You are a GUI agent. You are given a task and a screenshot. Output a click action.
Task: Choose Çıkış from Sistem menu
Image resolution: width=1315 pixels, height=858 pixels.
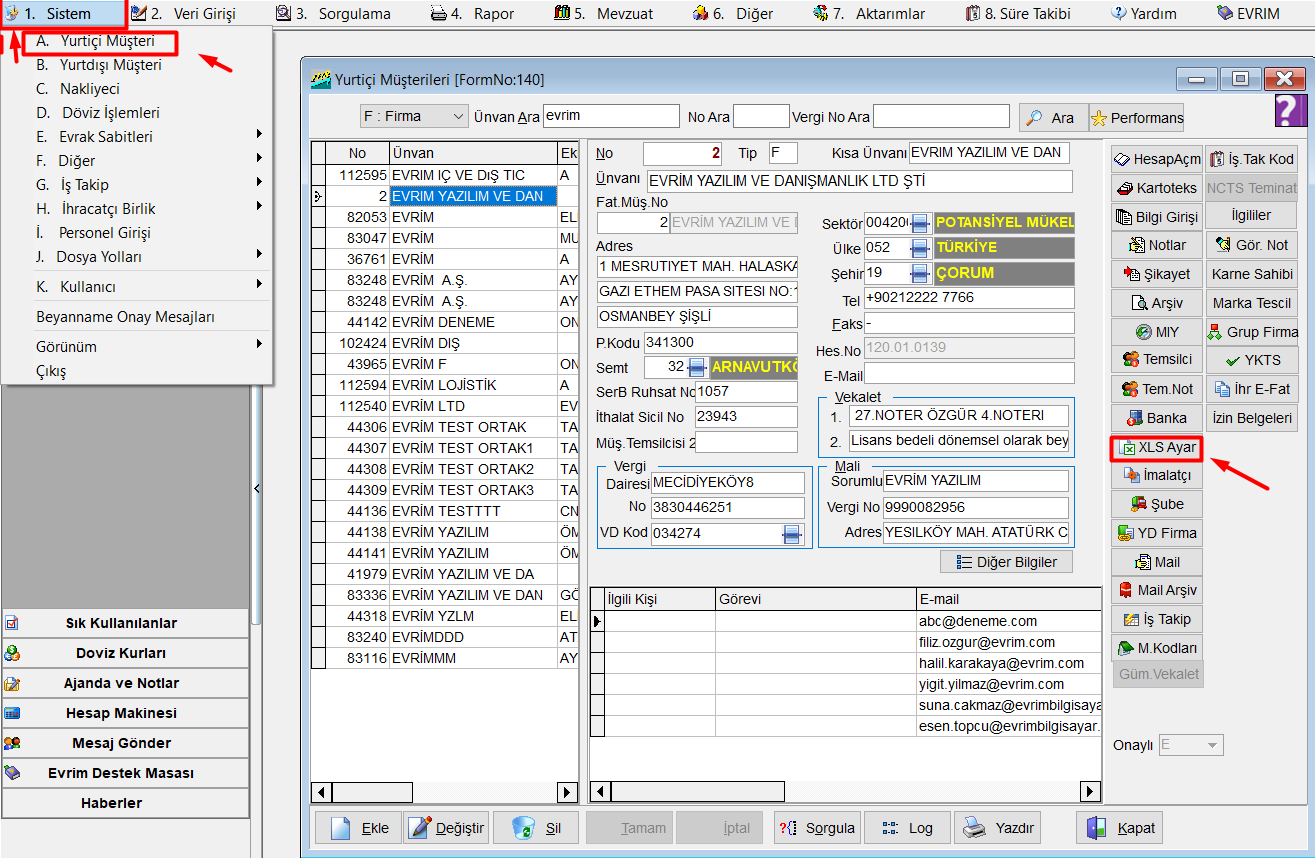coord(51,371)
